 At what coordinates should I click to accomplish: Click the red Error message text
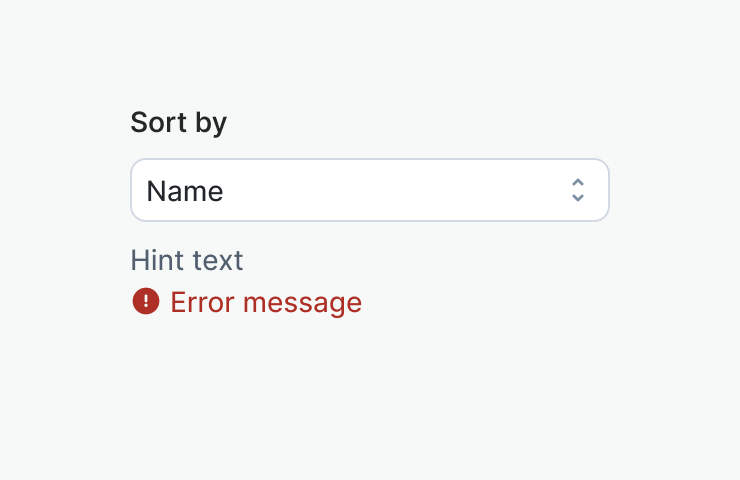click(x=266, y=302)
